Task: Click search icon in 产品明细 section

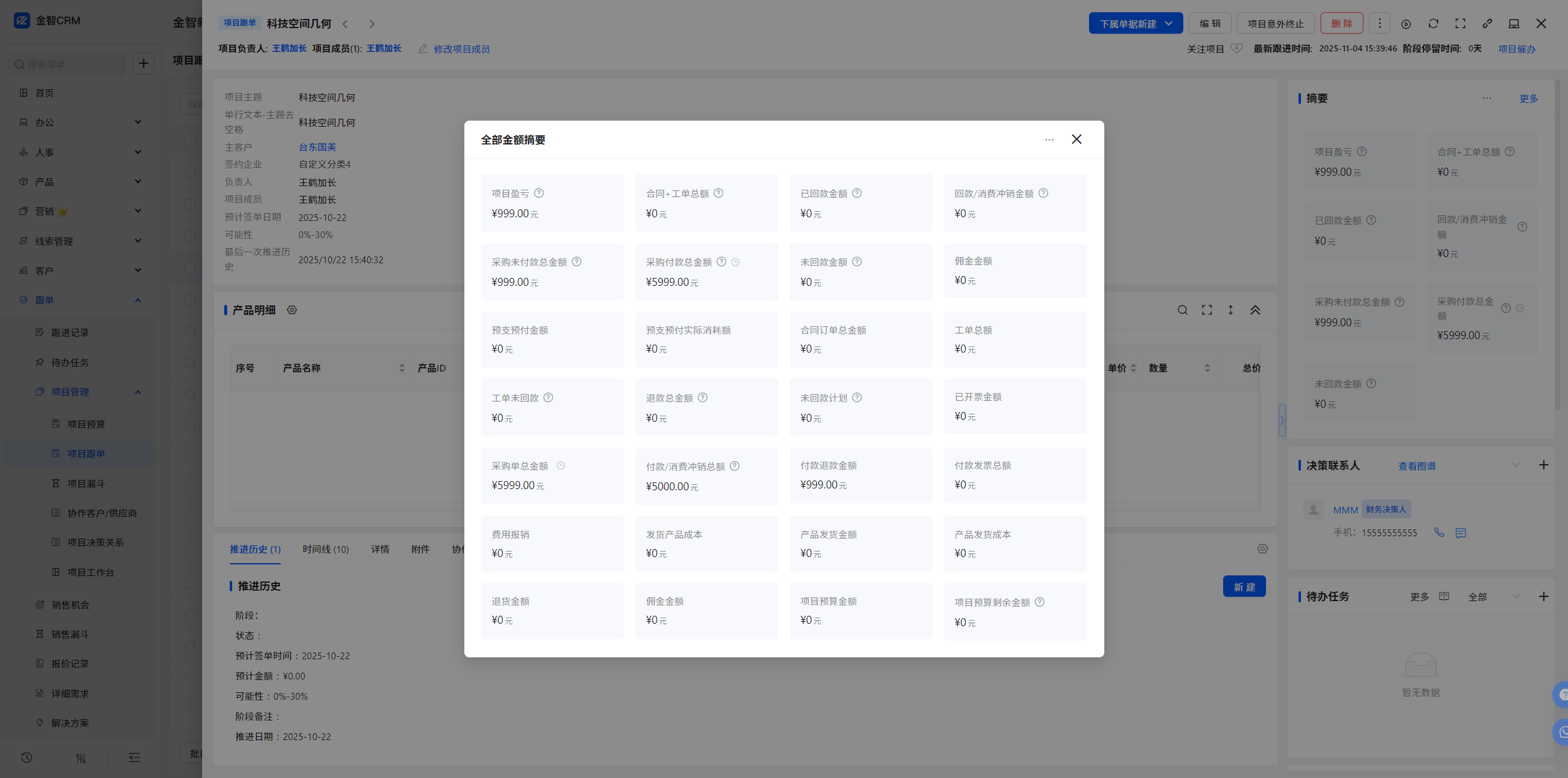Action: pyautogui.click(x=1182, y=310)
